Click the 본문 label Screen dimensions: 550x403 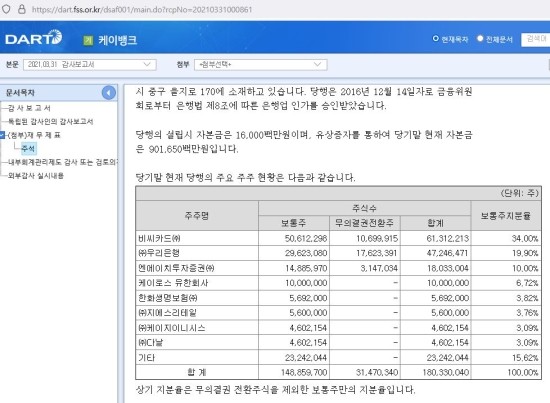pyautogui.click(x=12, y=65)
